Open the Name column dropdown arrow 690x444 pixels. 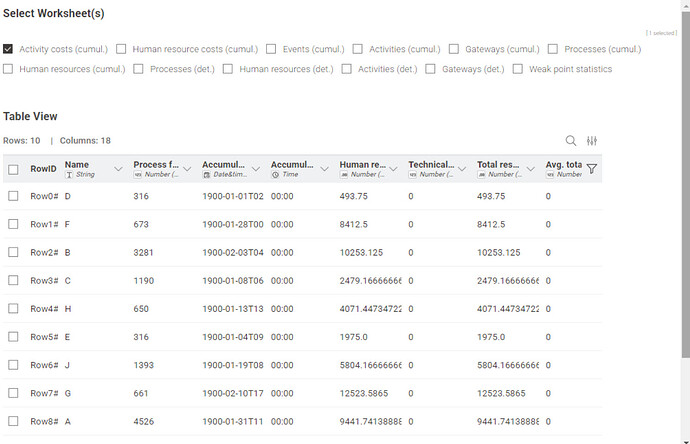[x=119, y=169]
